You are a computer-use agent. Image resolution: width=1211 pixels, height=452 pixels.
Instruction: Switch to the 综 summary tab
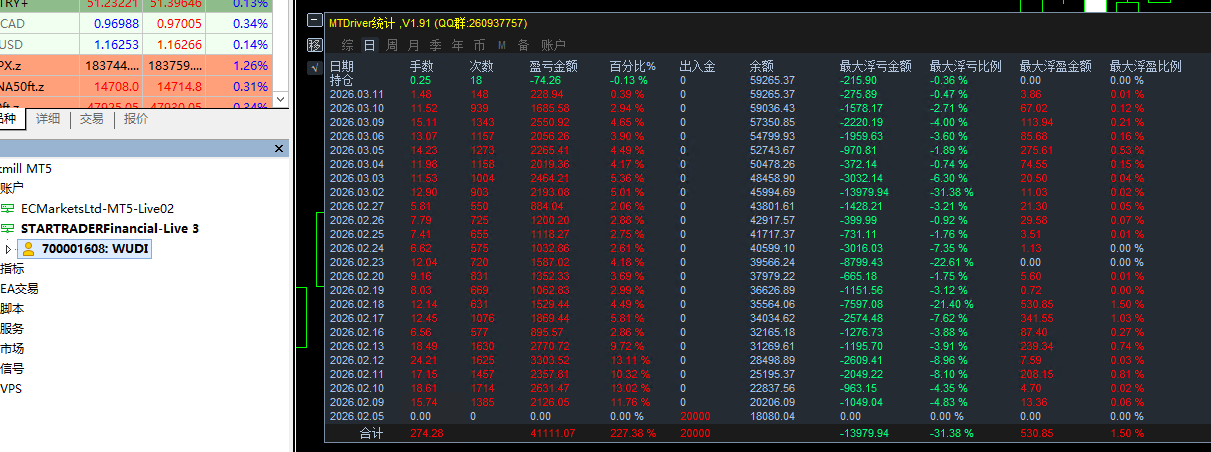(x=348, y=45)
